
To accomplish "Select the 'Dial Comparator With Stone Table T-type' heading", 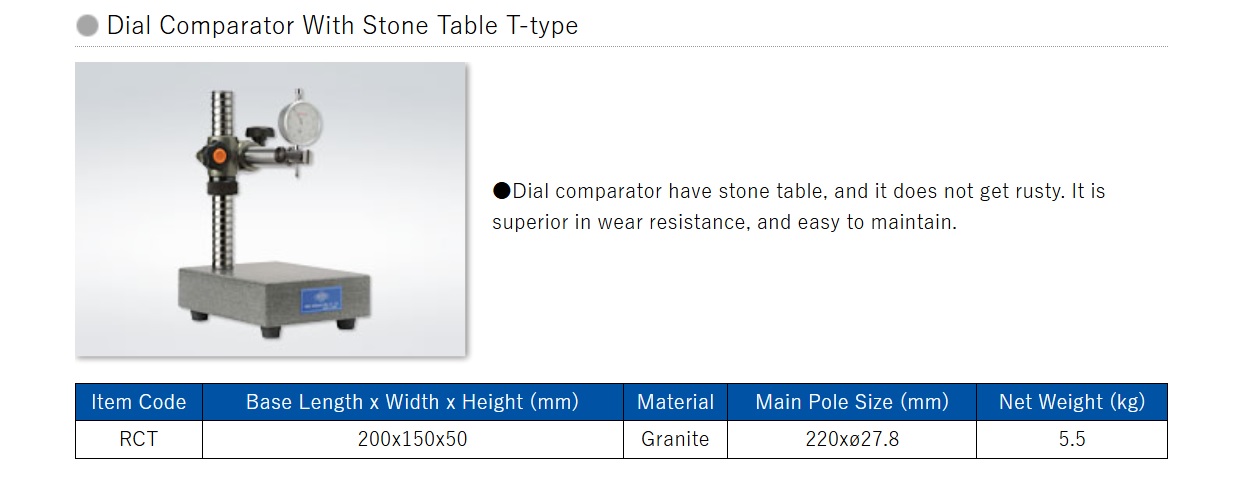I will click(342, 26).
